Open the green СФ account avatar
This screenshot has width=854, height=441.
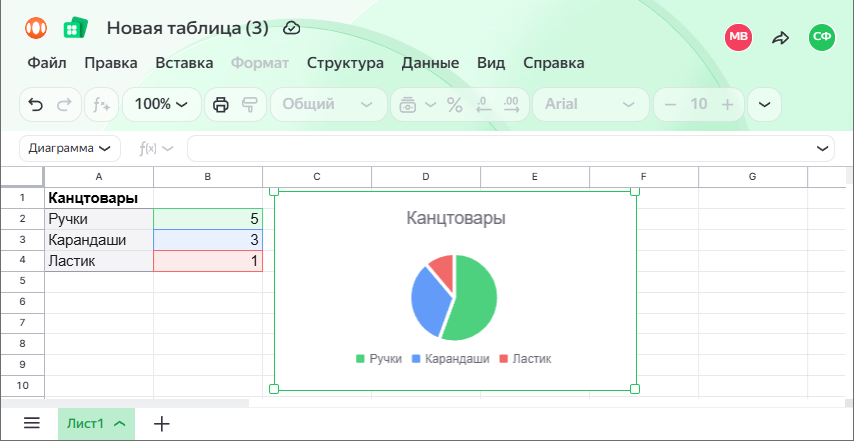coord(822,37)
